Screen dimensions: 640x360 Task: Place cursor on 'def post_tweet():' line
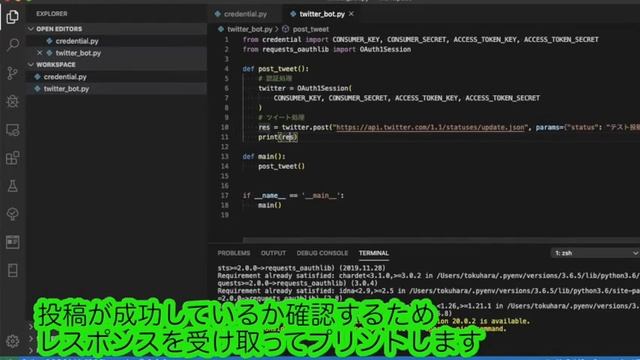tap(276, 69)
